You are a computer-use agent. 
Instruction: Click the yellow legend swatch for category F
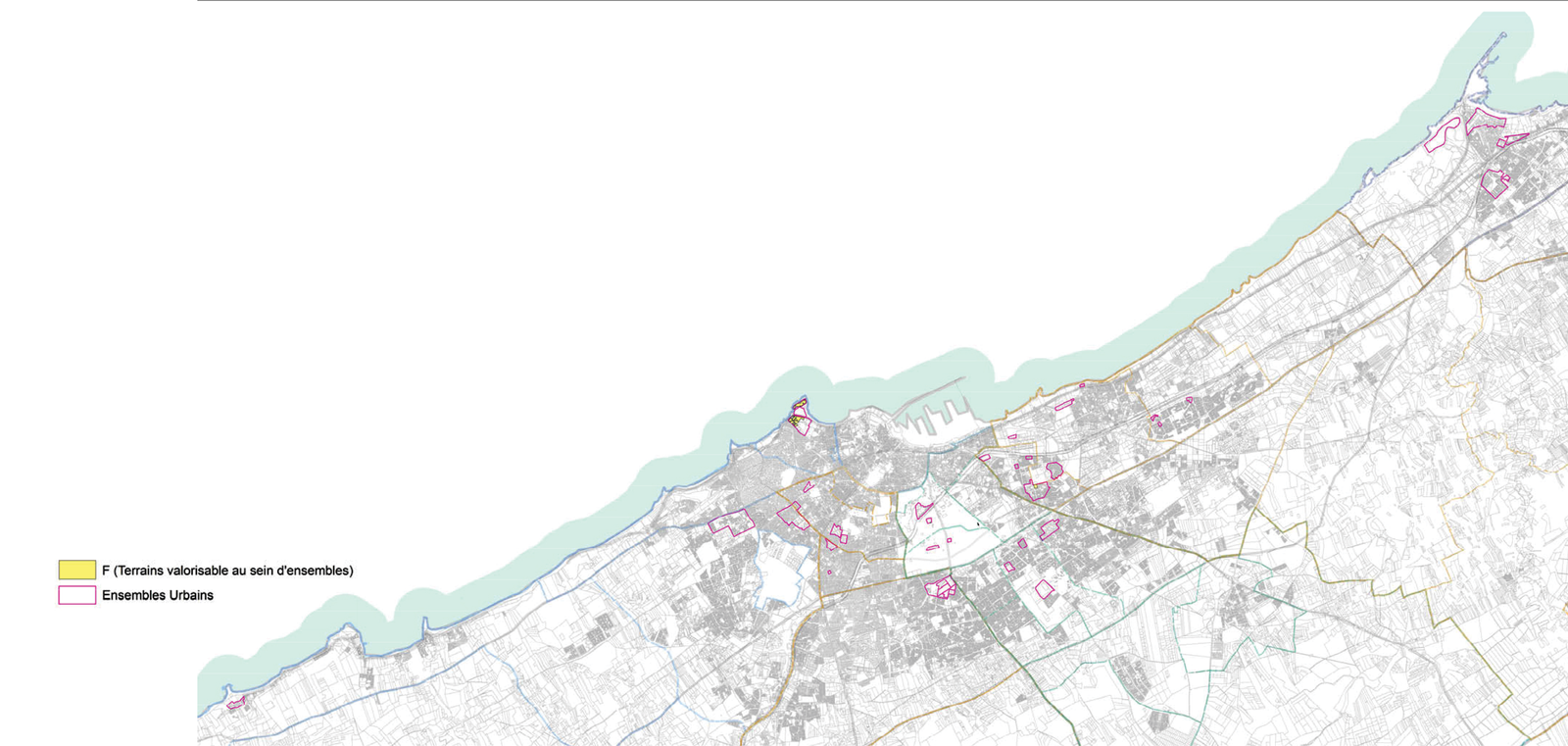76,570
